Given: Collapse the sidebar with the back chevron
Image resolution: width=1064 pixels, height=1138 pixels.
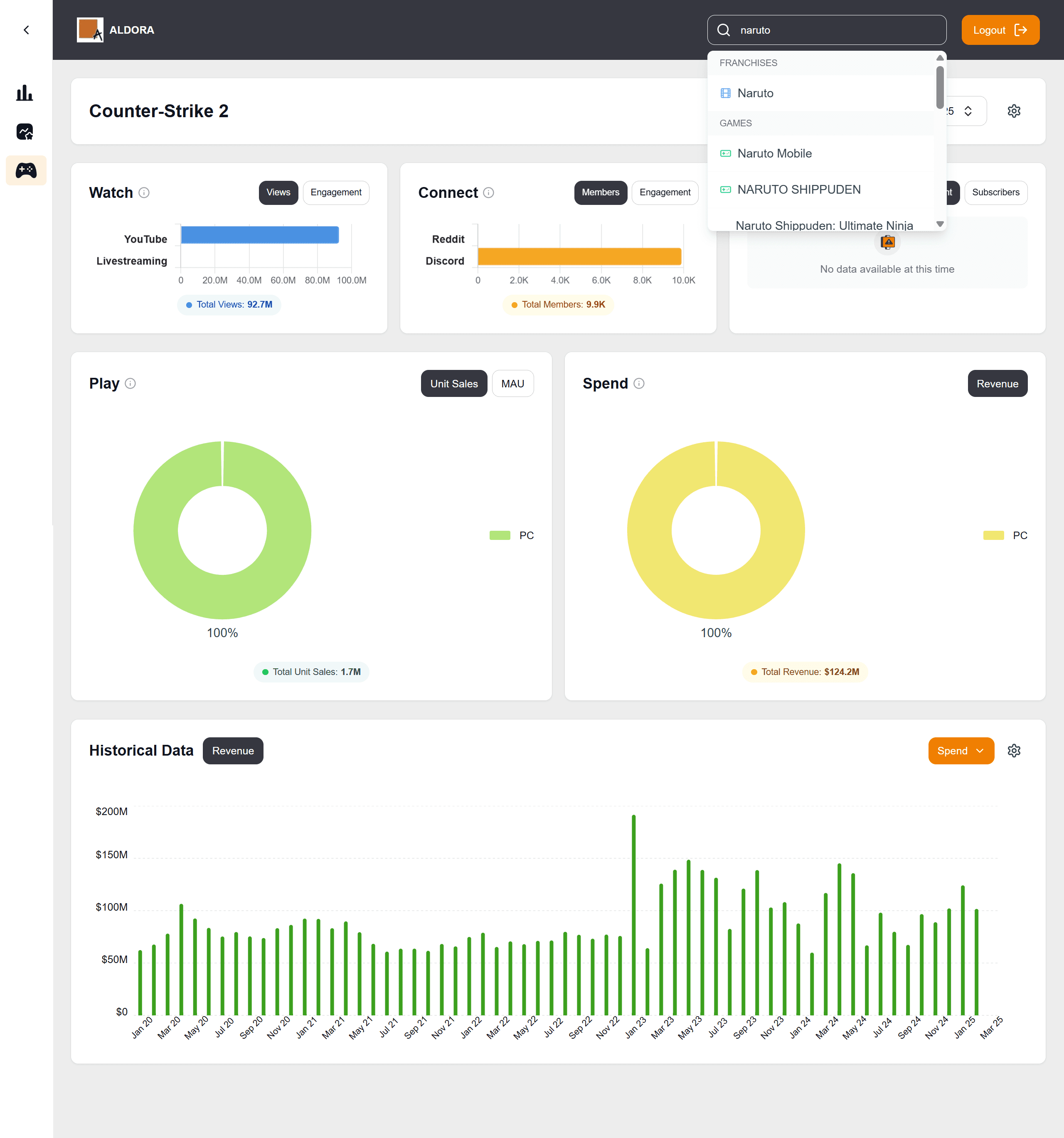Looking at the screenshot, I should click(26, 30).
